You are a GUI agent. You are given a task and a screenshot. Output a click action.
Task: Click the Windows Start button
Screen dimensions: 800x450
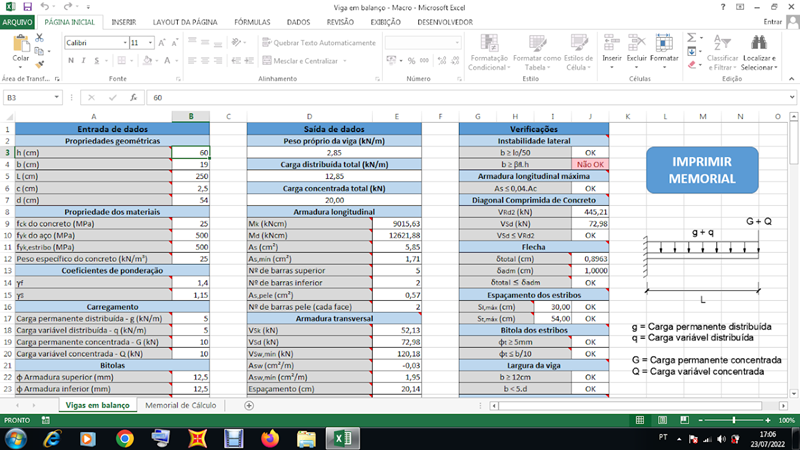pos(16,438)
